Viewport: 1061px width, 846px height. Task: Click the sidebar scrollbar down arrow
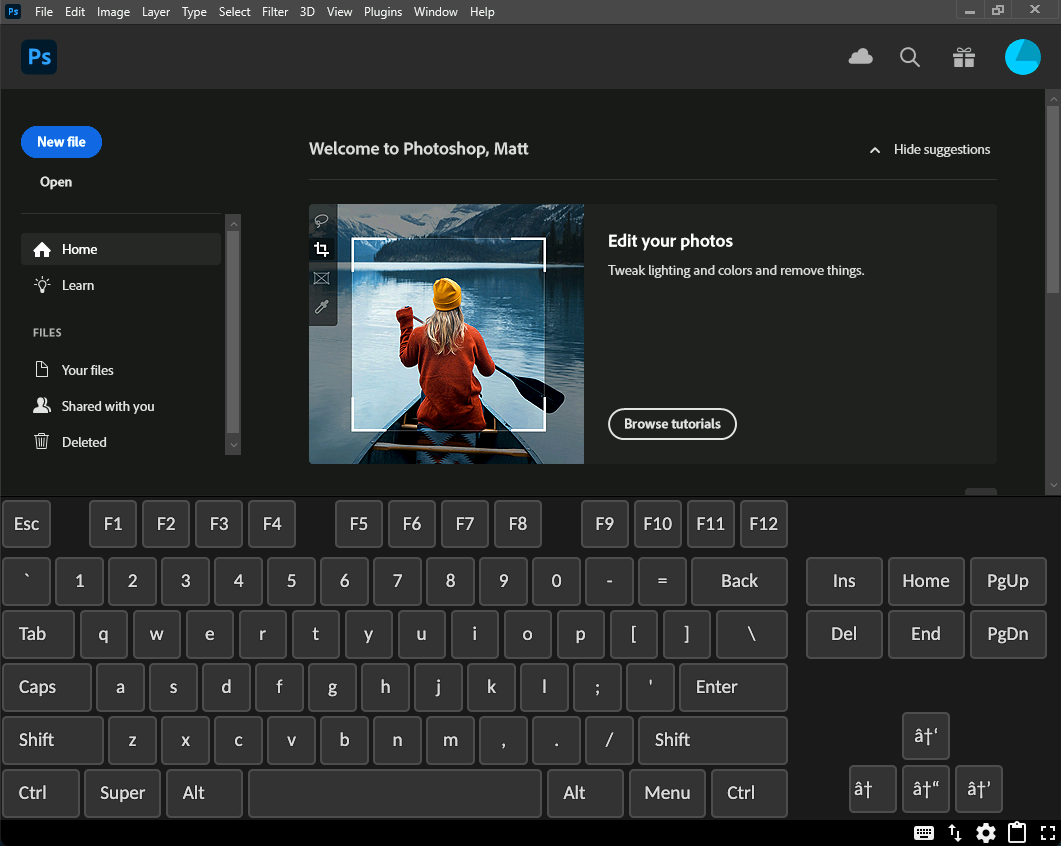click(x=233, y=444)
